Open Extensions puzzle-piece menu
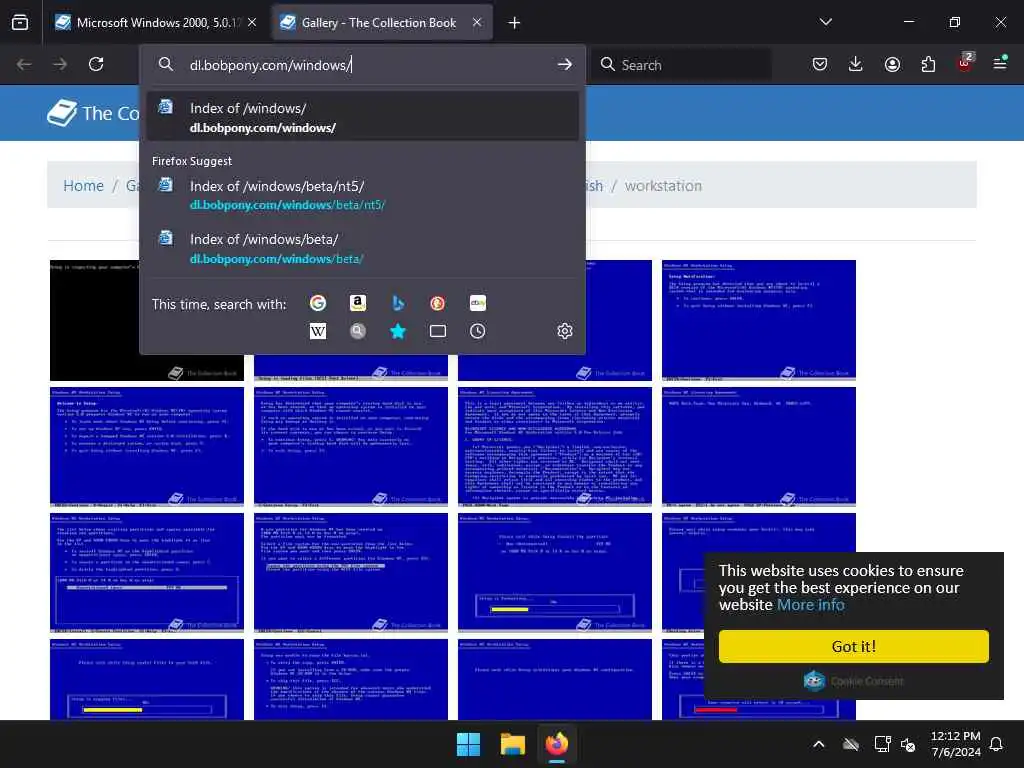This screenshot has height=768, width=1024. coord(928,64)
